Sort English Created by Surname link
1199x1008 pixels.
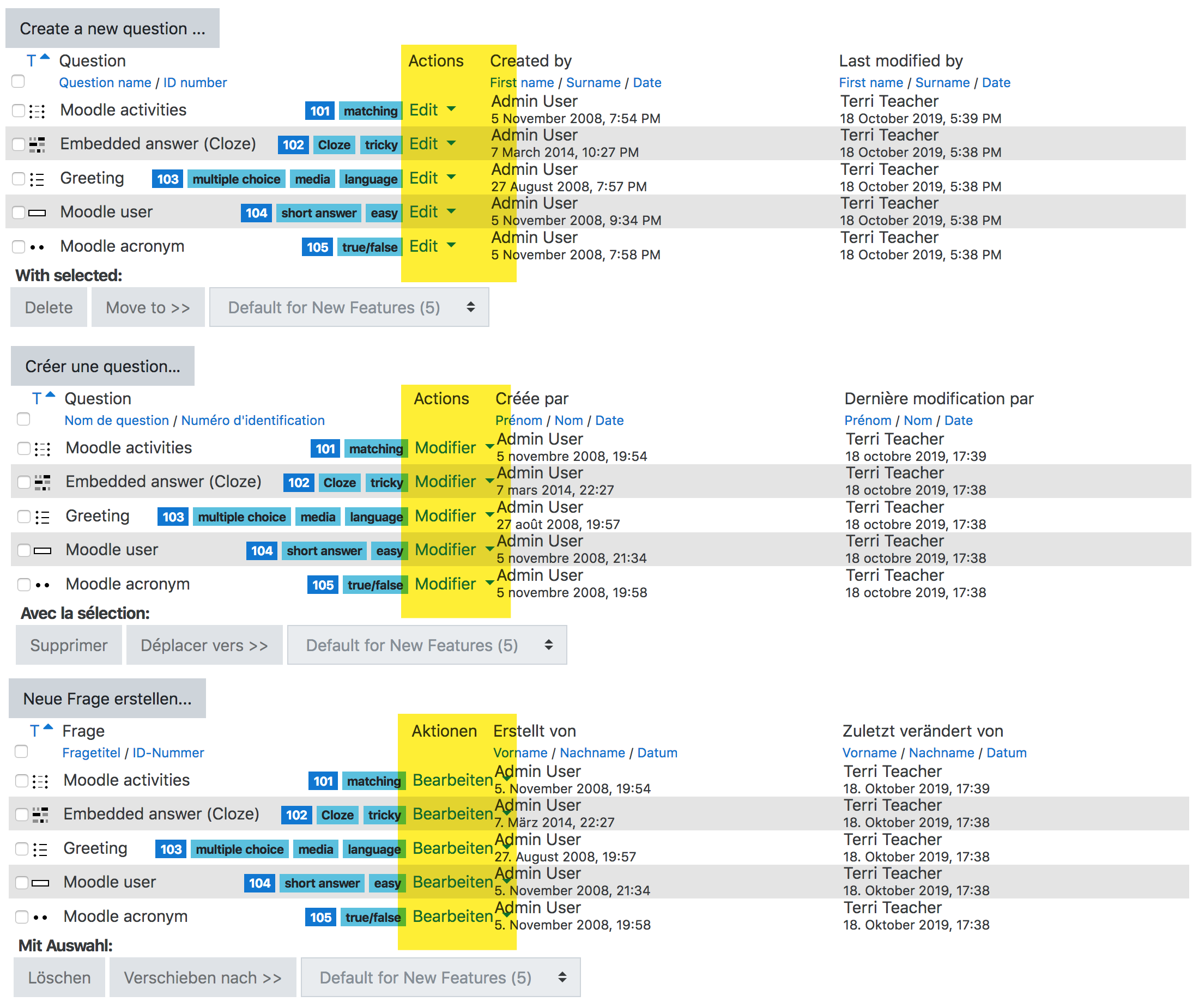(x=593, y=82)
